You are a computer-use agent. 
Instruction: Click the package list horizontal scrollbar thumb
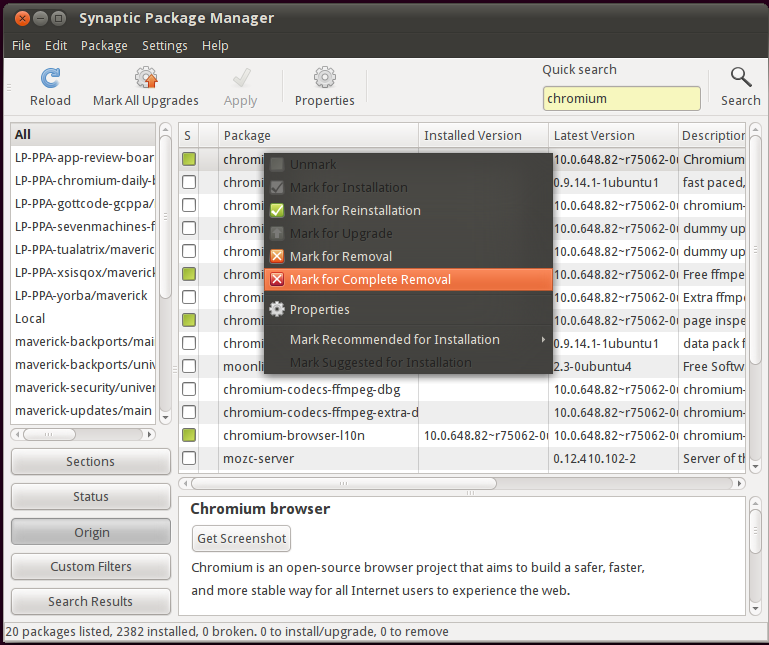click(x=344, y=484)
